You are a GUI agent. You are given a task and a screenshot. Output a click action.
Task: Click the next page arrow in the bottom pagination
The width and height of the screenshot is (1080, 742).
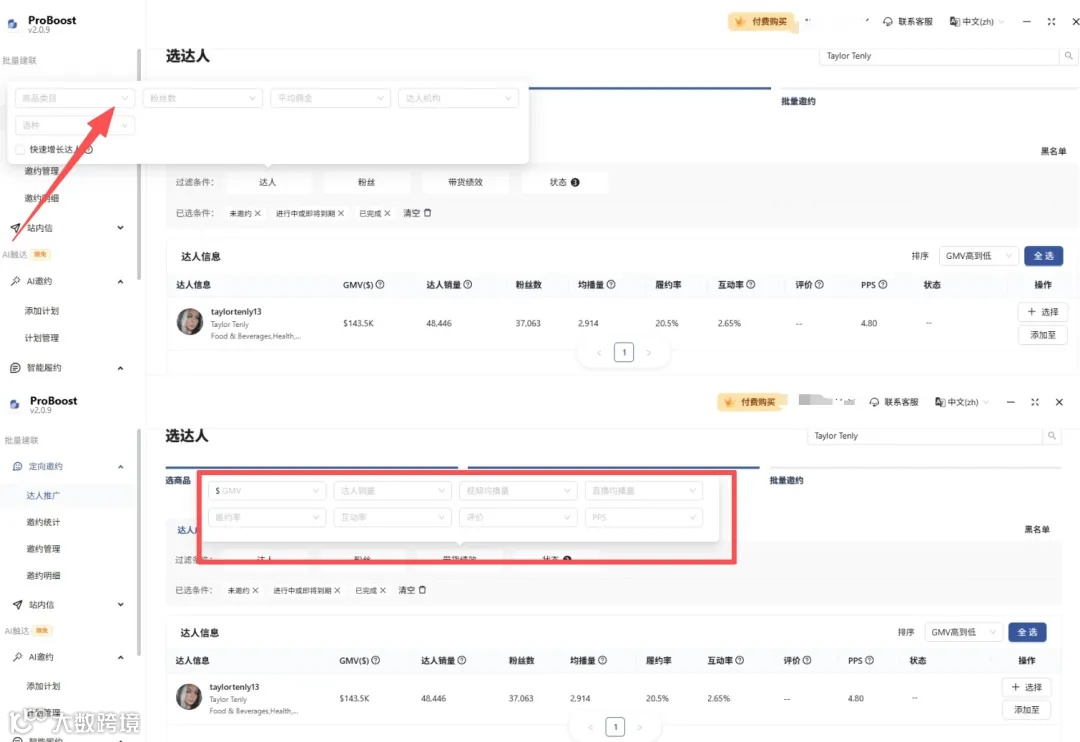(x=639, y=727)
